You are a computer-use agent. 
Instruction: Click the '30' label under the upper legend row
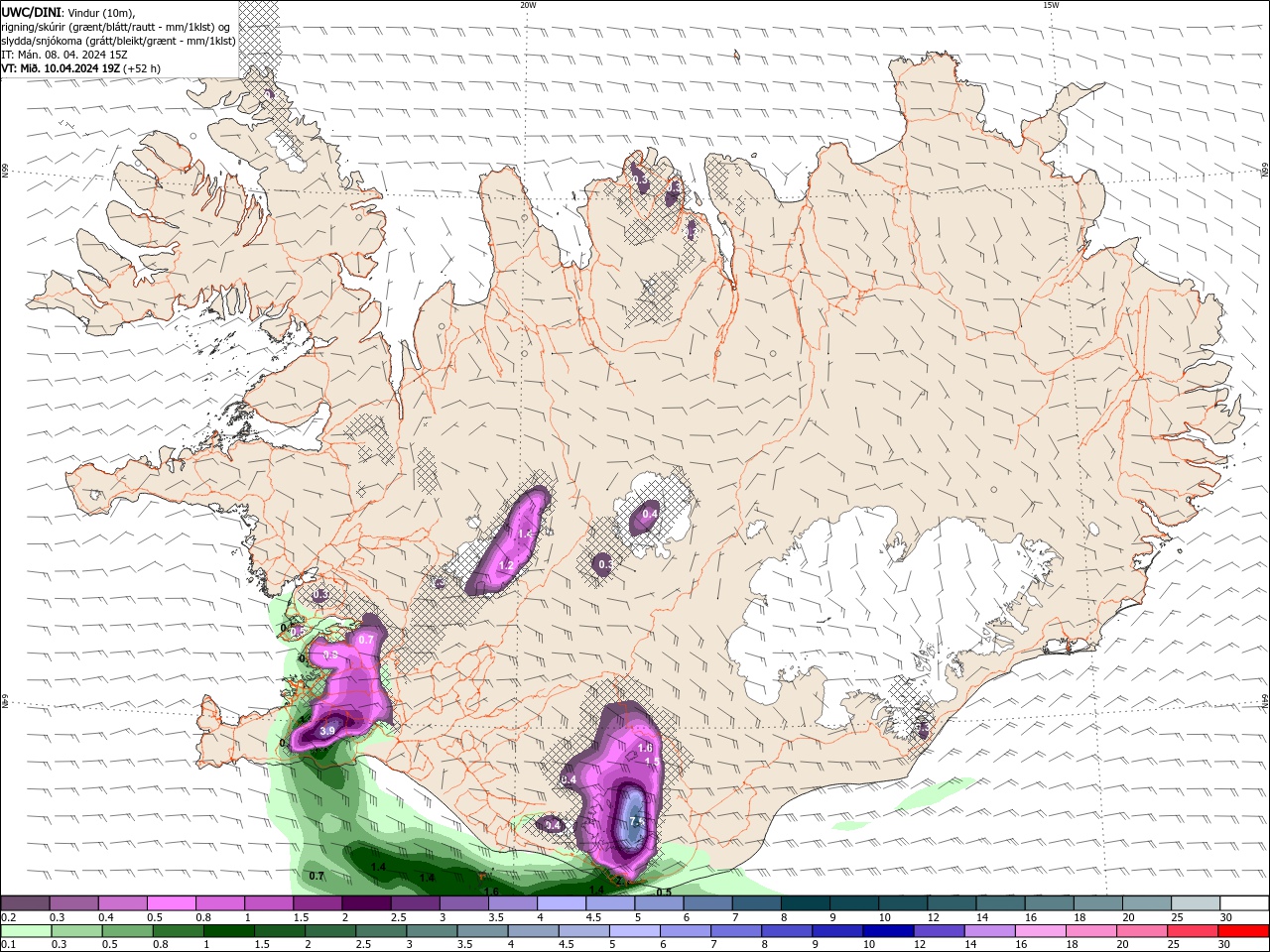[x=1226, y=917]
